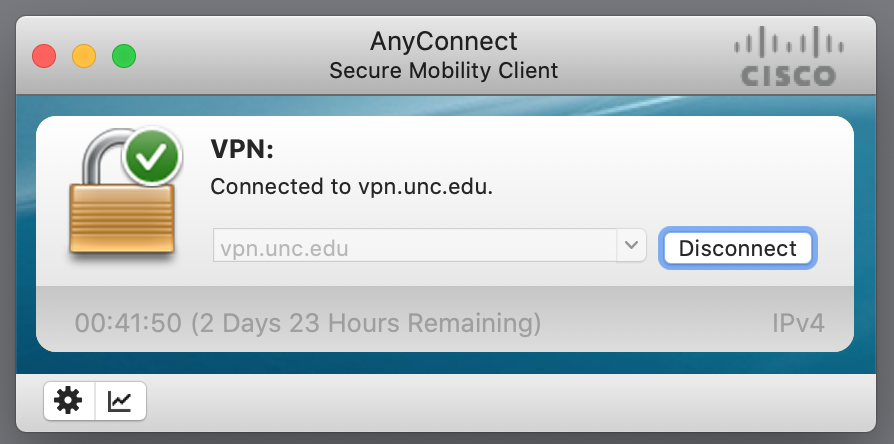Zoom the window using the green button
This screenshot has width=894, height=444.
(x=123, y=55)
